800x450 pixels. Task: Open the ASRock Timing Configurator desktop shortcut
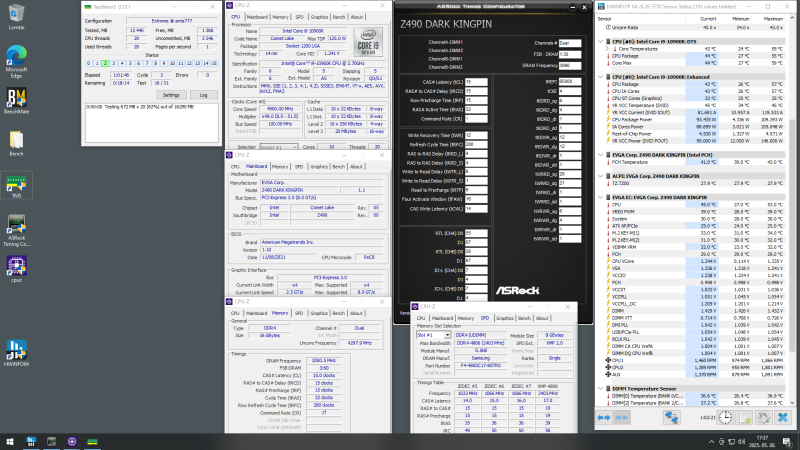pos(16,231)
